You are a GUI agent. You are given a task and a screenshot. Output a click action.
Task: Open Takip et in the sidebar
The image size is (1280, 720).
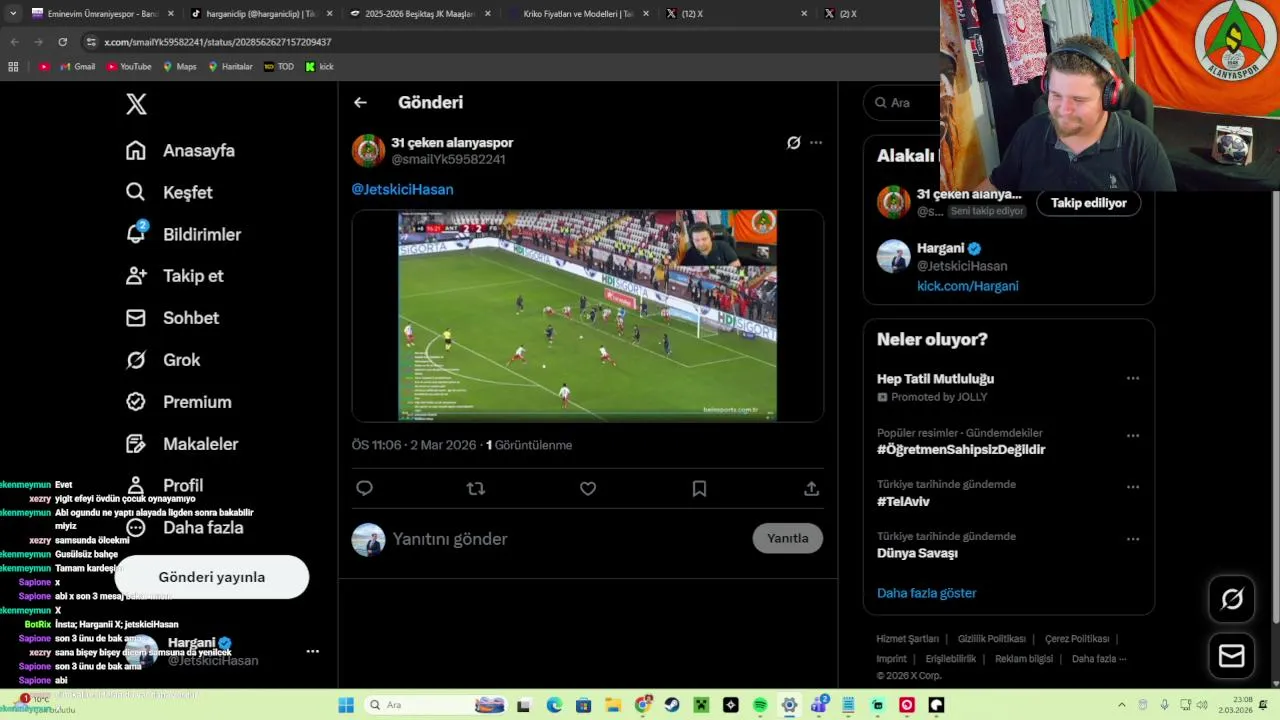coord(174,276)
